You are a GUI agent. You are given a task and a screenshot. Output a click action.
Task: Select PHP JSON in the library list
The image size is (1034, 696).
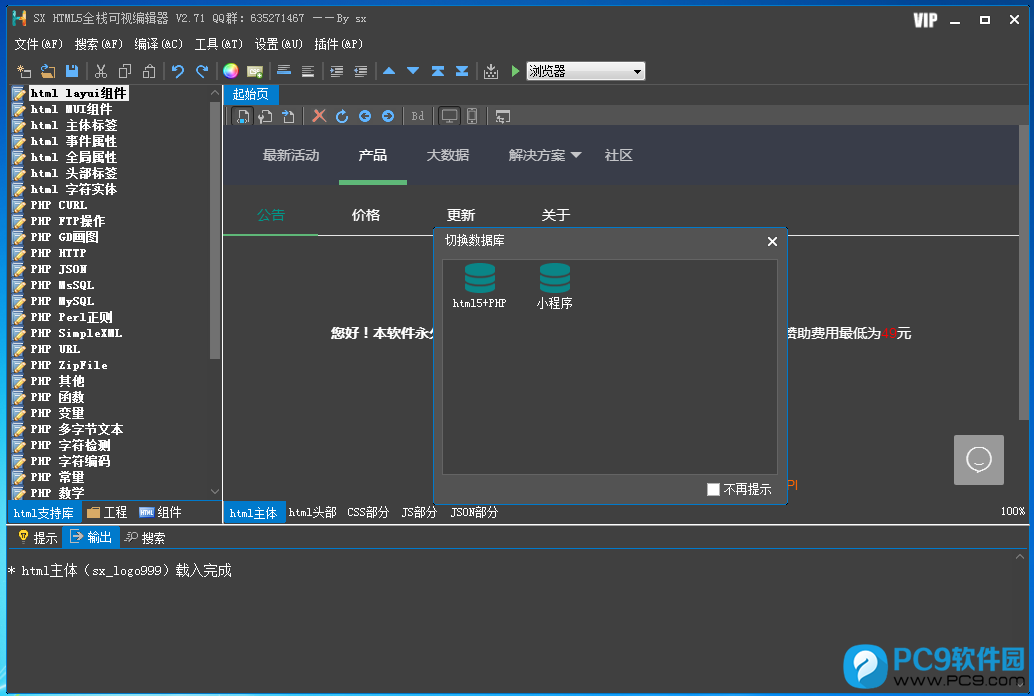point(59,269)
